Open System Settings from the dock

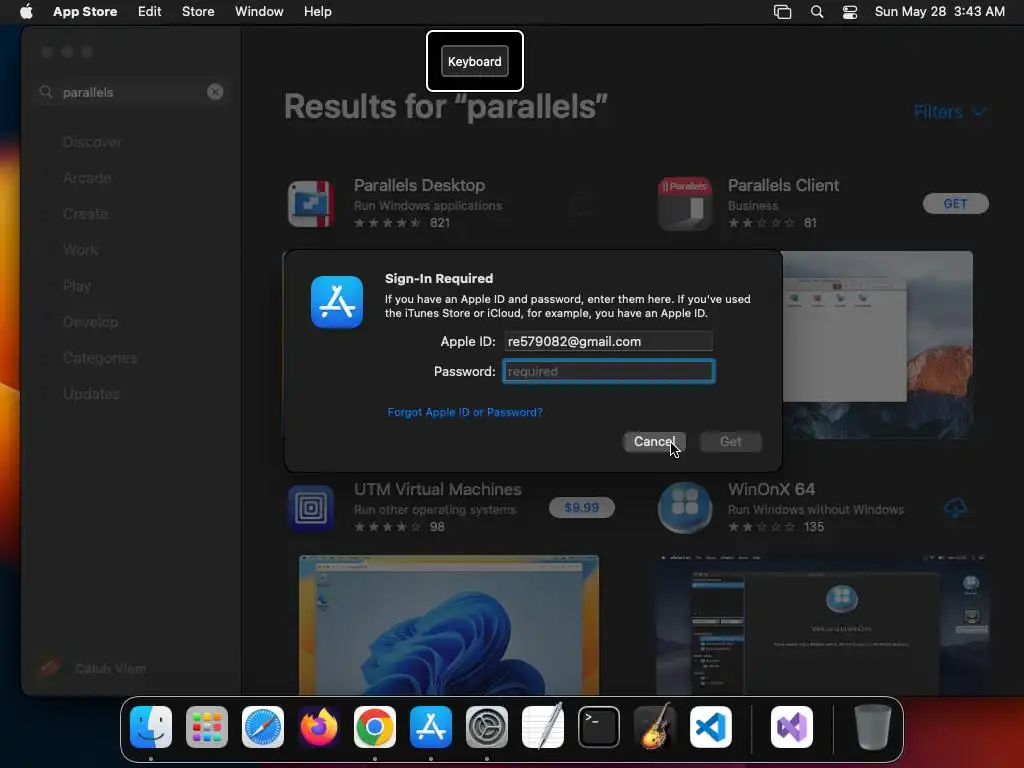pyautogui.click(x=487, y=727)
